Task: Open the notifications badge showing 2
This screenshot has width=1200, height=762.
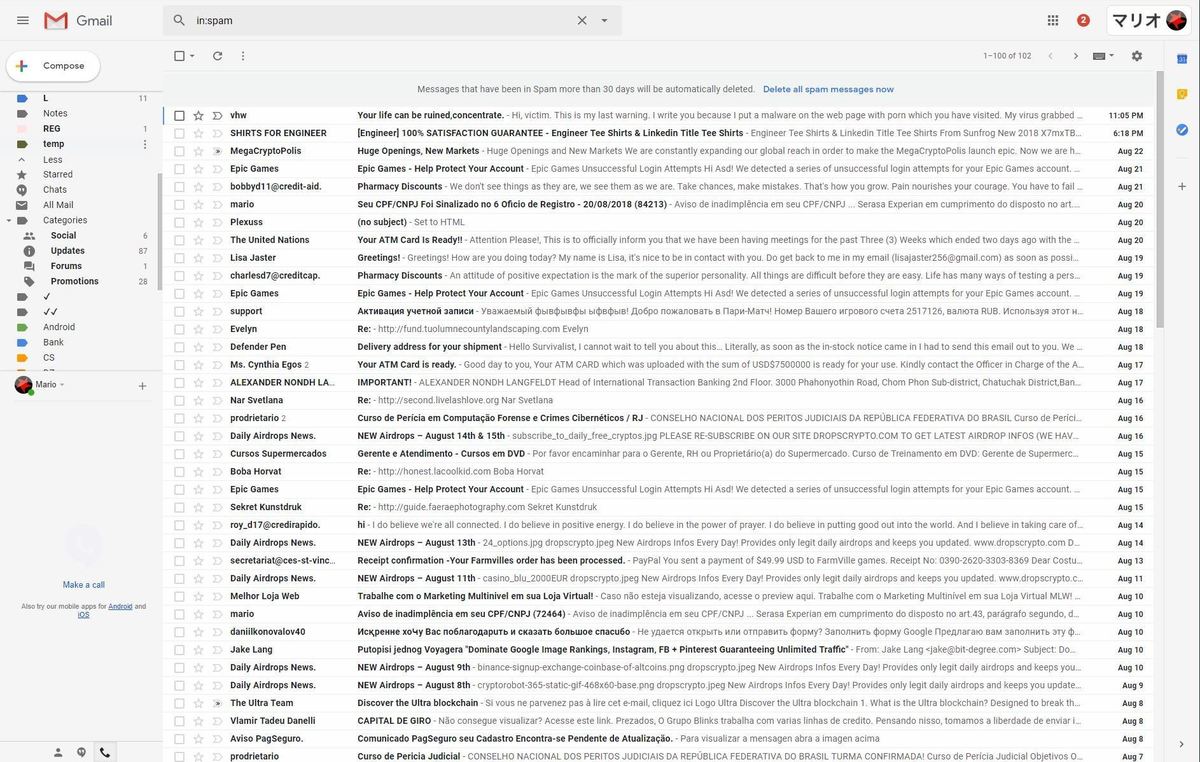Action: pos(1083,20)
